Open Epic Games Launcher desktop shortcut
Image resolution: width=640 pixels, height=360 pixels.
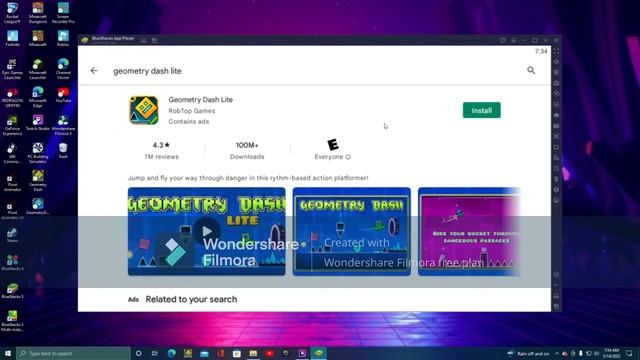click(12, 69)
